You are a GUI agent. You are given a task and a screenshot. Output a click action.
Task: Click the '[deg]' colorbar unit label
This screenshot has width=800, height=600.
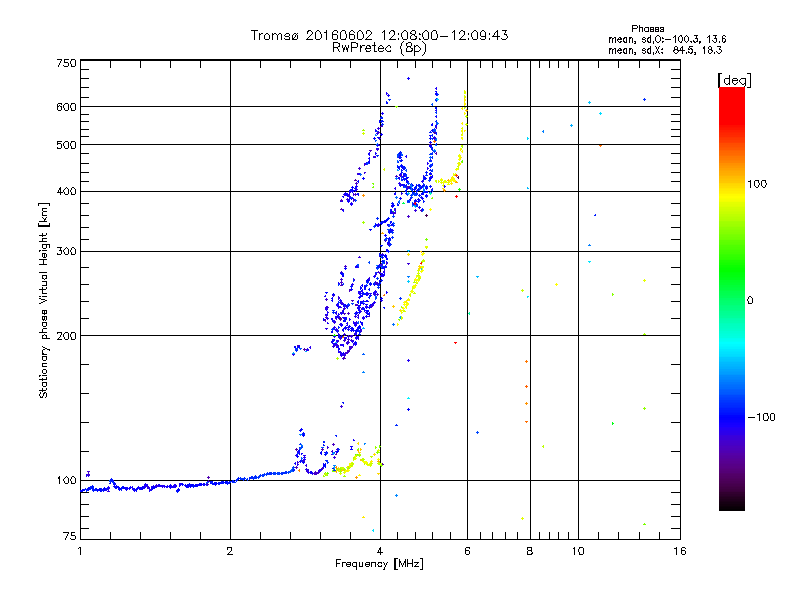[x=734, y=80]
